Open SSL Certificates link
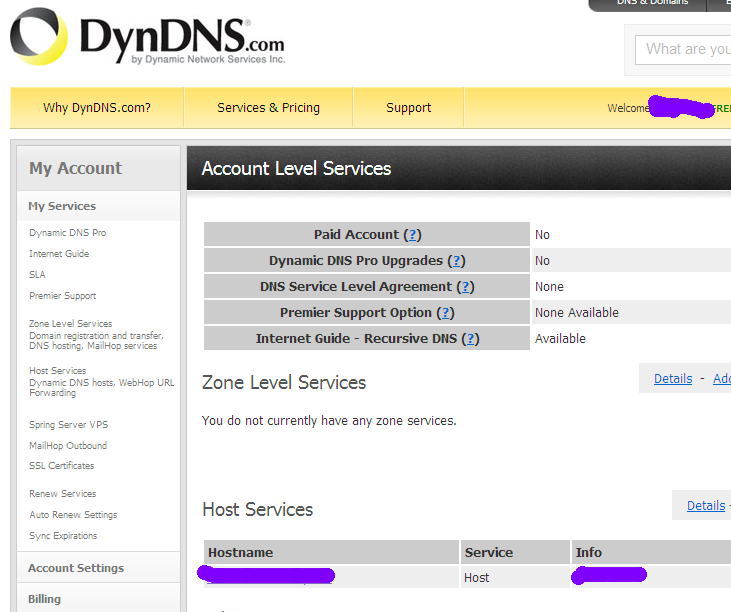Viewport: 731px width, 612px height. point(62,466)
